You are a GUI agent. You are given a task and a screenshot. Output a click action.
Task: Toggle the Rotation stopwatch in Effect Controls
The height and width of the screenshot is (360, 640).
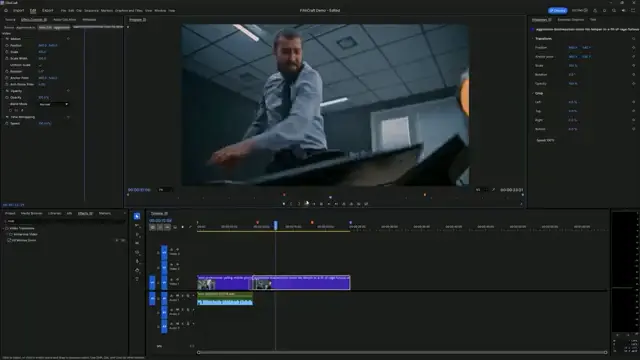pyautogui.click(x=7, y=71)
